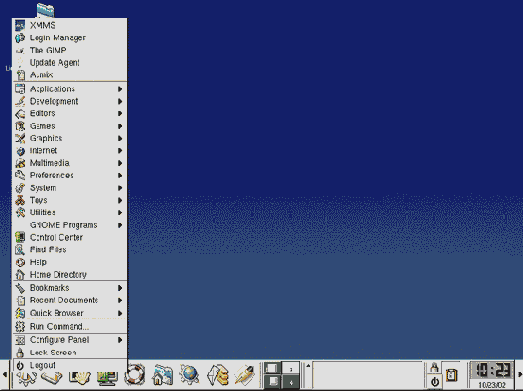This screenshot has height=391, width=523.
Task: Expand the Preferences submenu
Action: click(70, 175)
